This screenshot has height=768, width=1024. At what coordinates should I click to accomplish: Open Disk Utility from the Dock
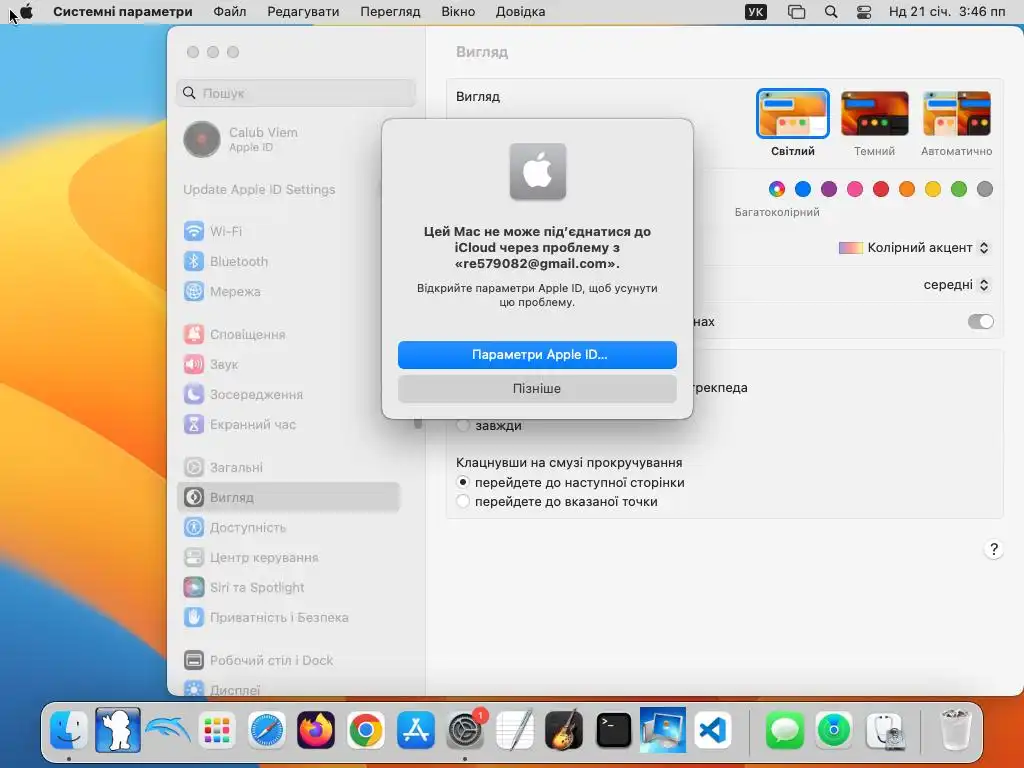coord(884,729)
